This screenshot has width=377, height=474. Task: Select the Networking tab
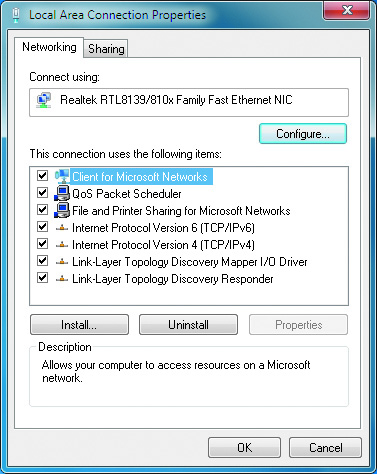(x=49, y=47)
